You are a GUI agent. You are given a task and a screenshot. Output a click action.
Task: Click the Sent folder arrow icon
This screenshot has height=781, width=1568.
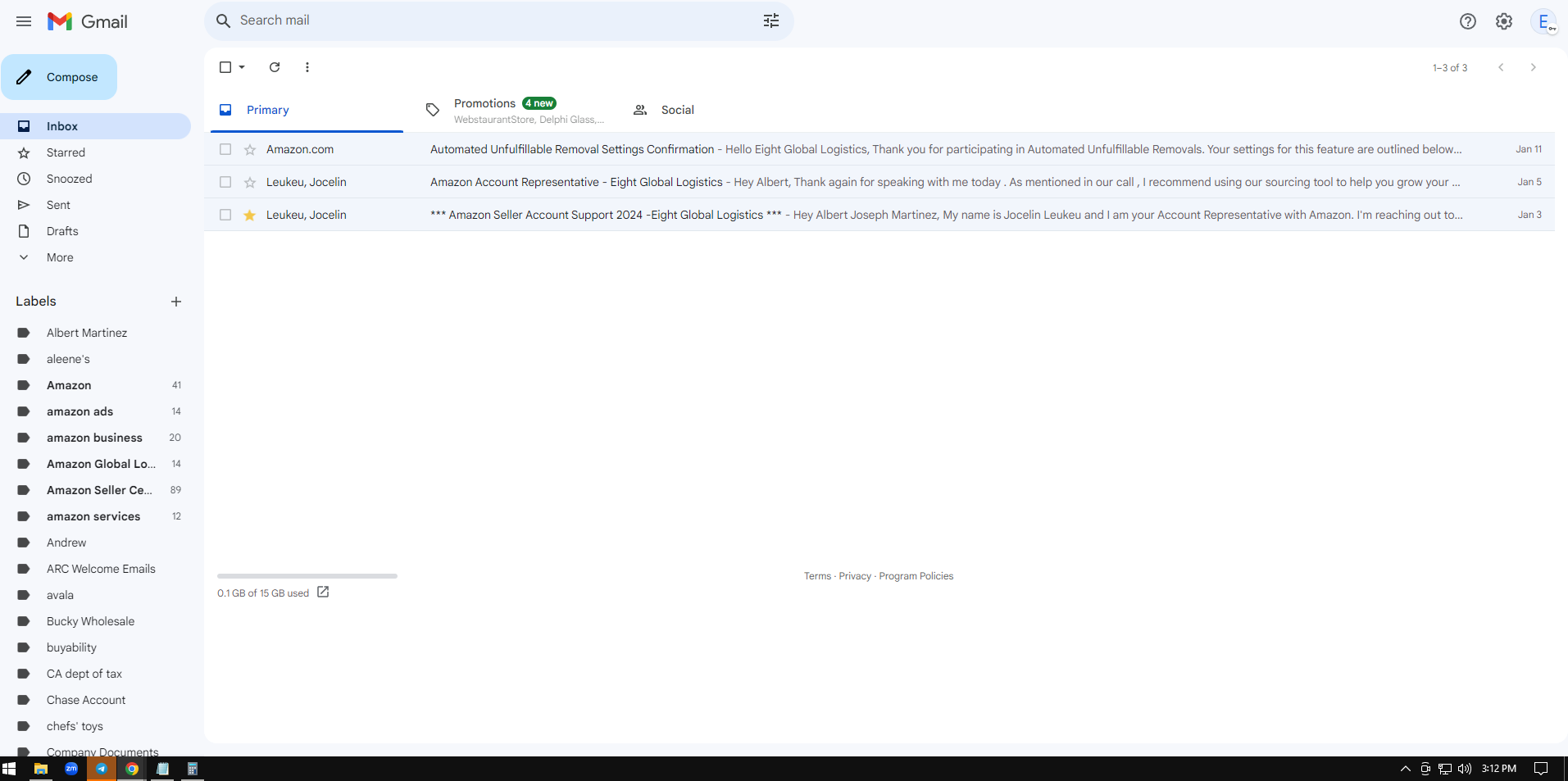[24, 205]
